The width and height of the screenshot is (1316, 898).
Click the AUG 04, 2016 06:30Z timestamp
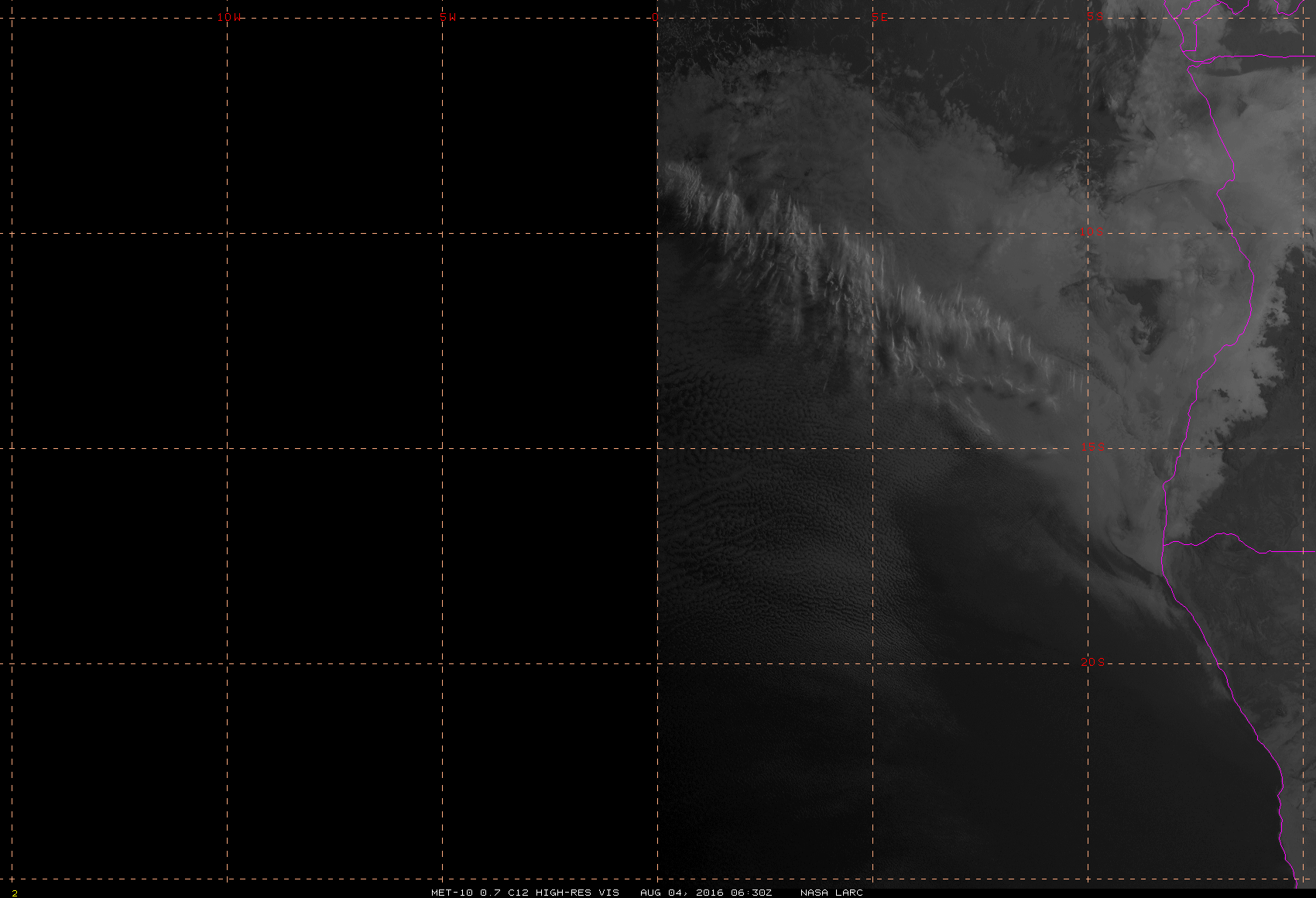click(x=706, y=892)
